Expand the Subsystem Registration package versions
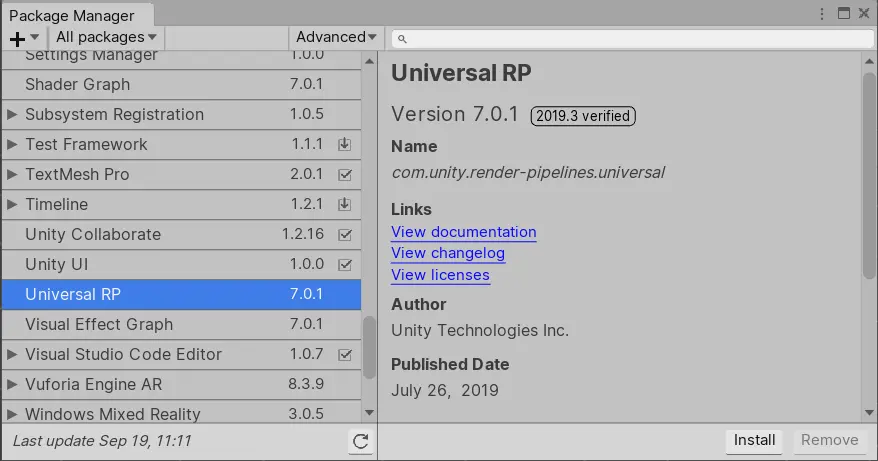Screen dimensions: 878x461 (12, 114)
